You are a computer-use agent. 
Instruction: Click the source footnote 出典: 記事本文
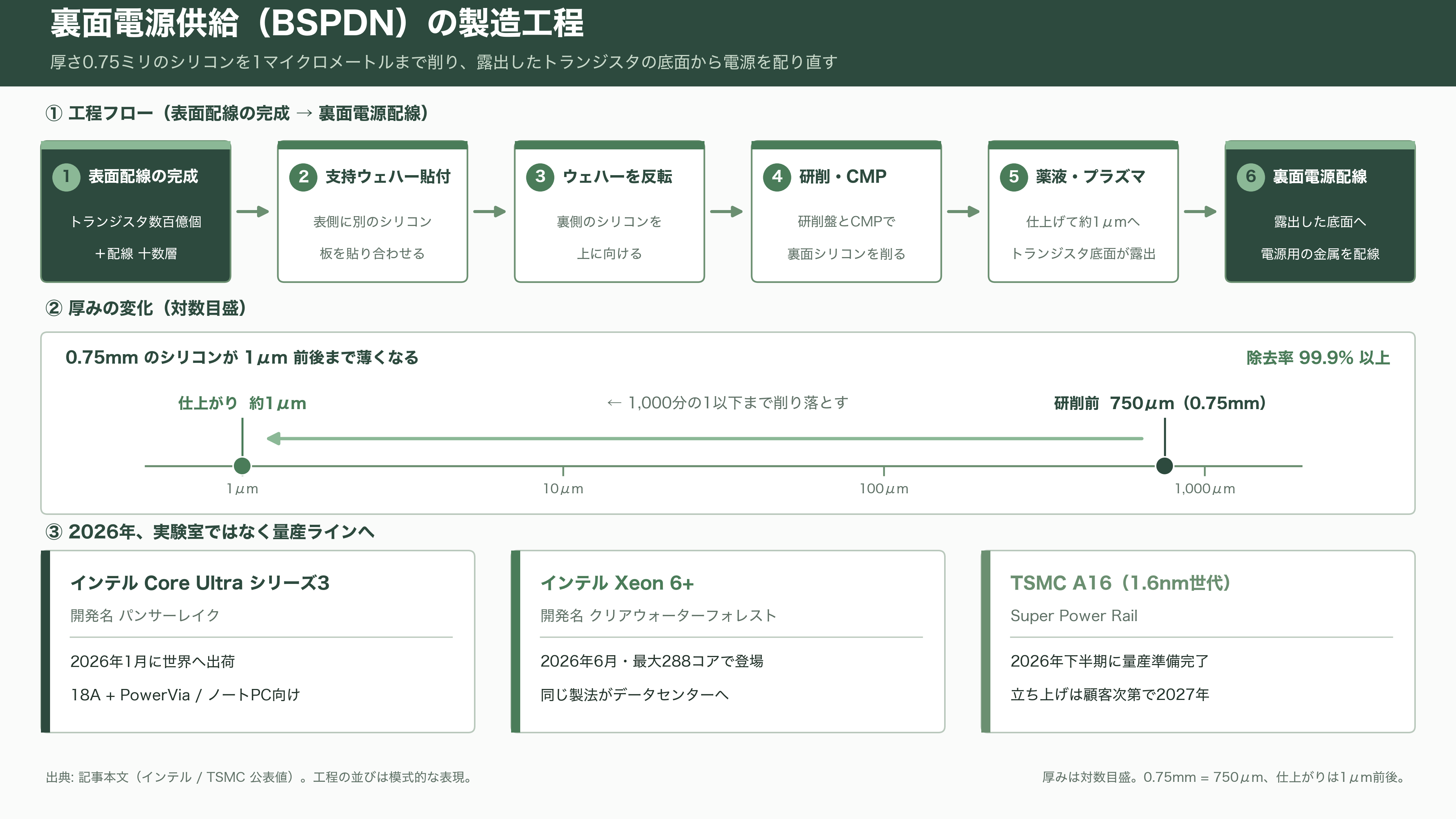[x=259, y=777]
